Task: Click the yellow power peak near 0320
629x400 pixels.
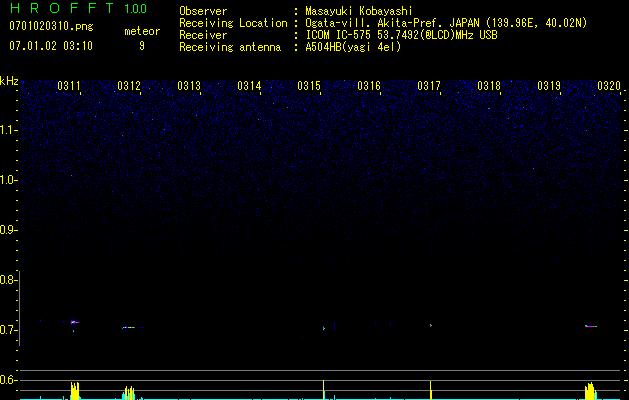Action: 590,391
